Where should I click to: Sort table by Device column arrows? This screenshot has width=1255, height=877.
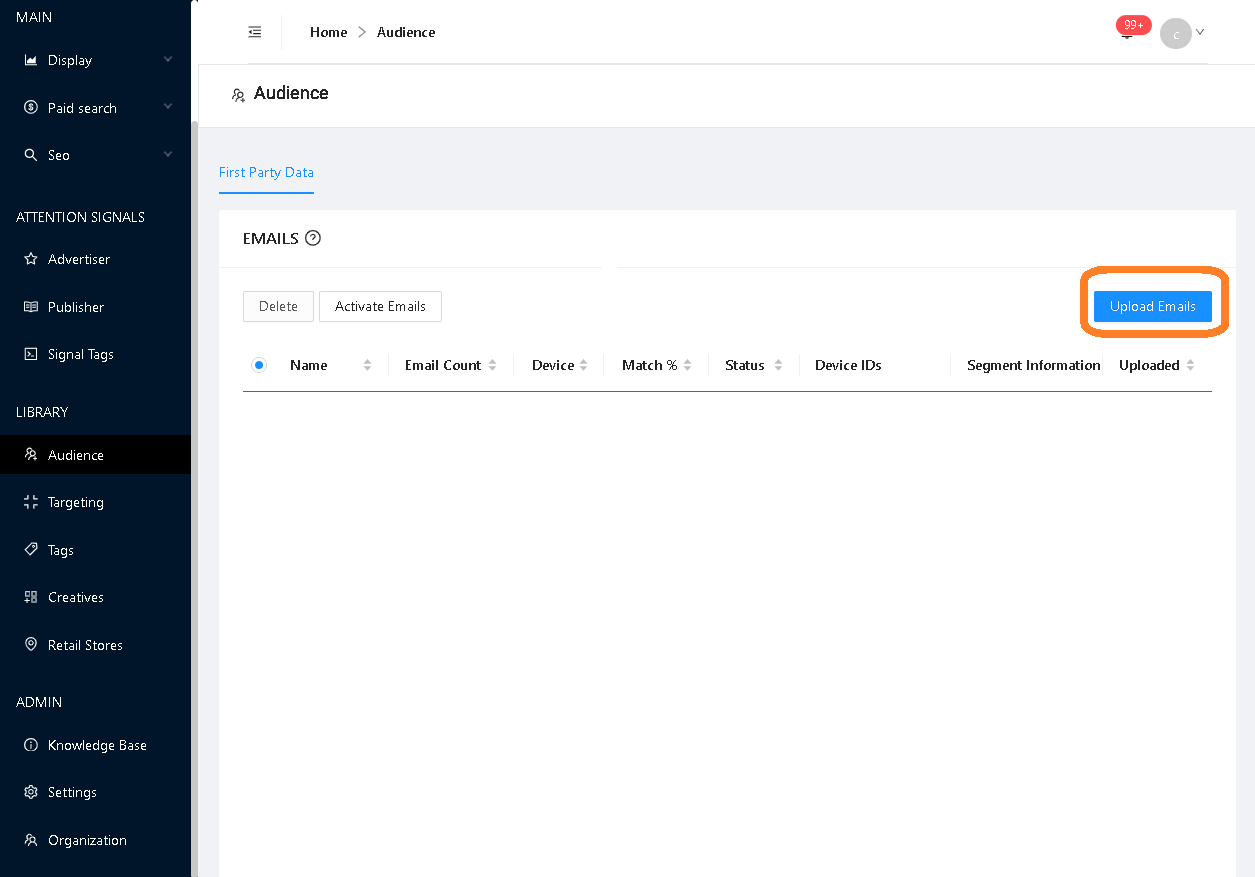coord(584,365)
